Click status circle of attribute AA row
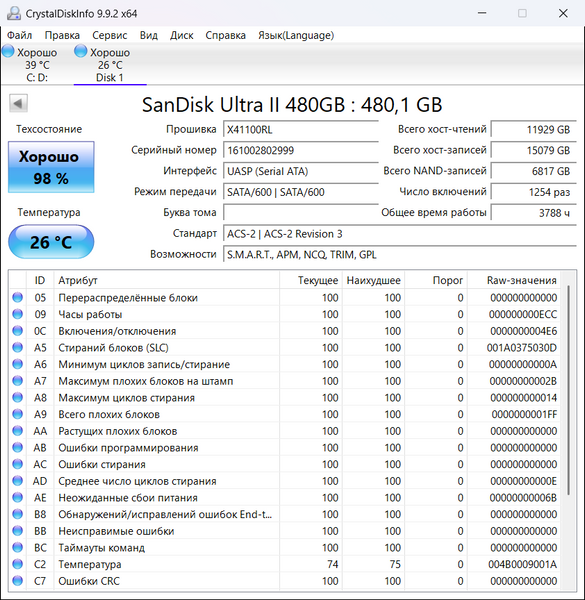The image size is (585, 600). [18, 431]
